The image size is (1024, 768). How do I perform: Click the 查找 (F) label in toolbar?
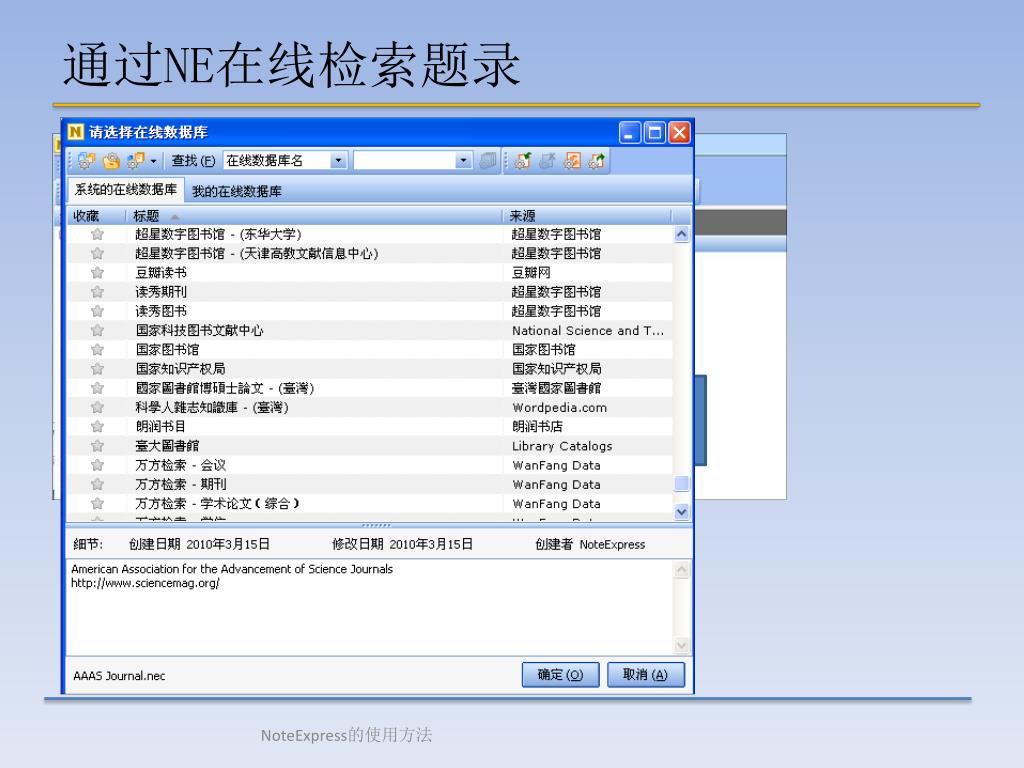point(193,161)
